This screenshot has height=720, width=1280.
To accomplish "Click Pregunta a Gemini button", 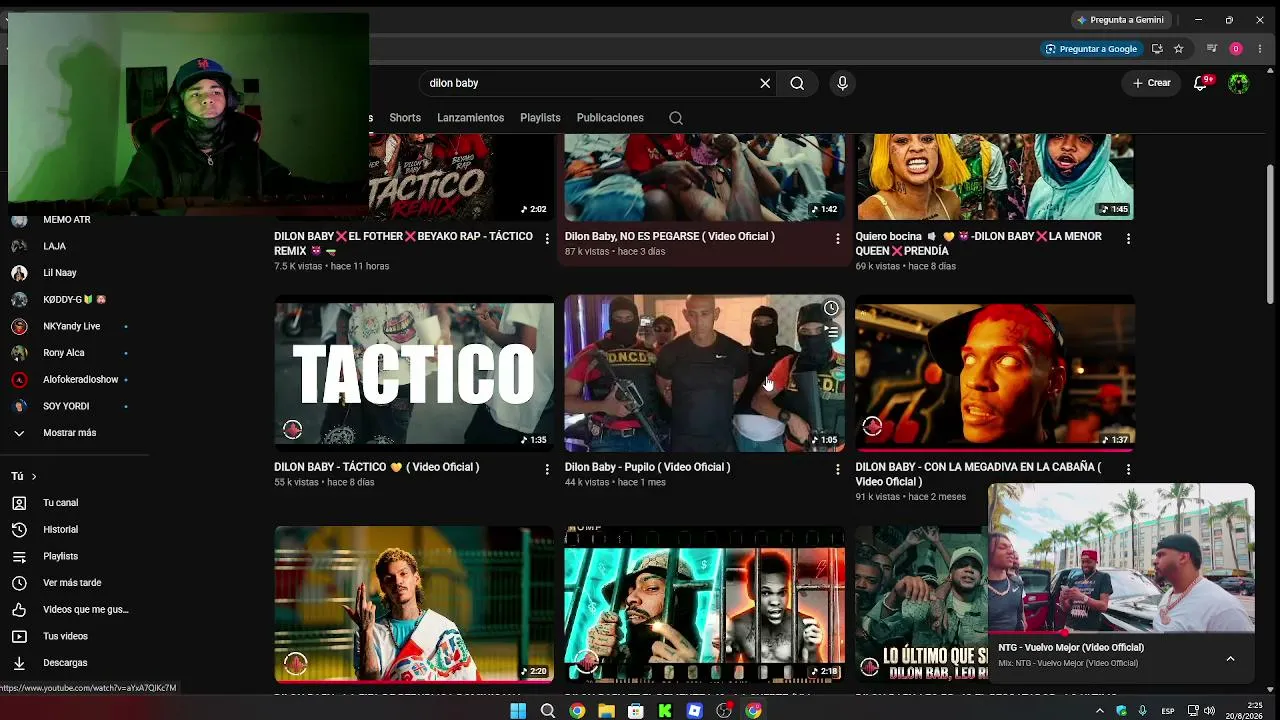I will click(x=1120, y=20).
